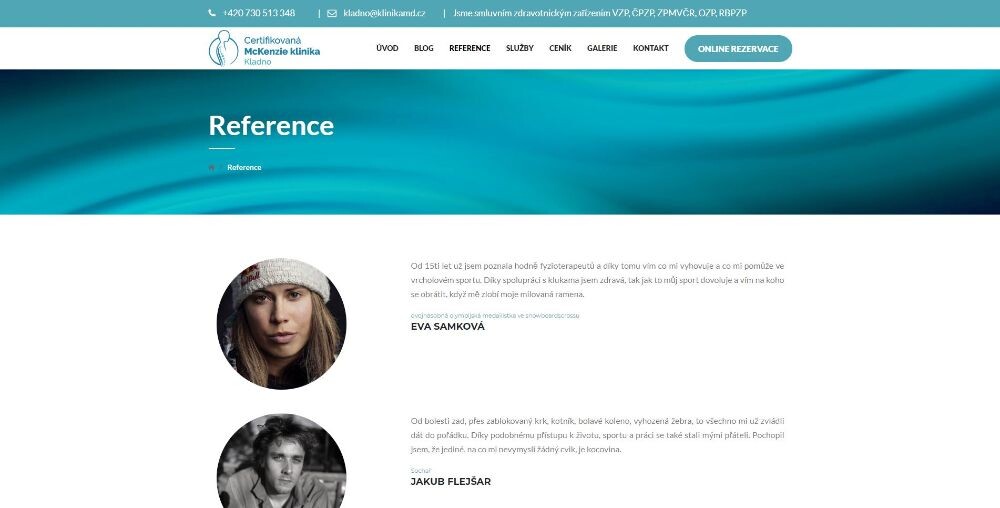Click the Reference breadcrumb text

coord(244,168)
